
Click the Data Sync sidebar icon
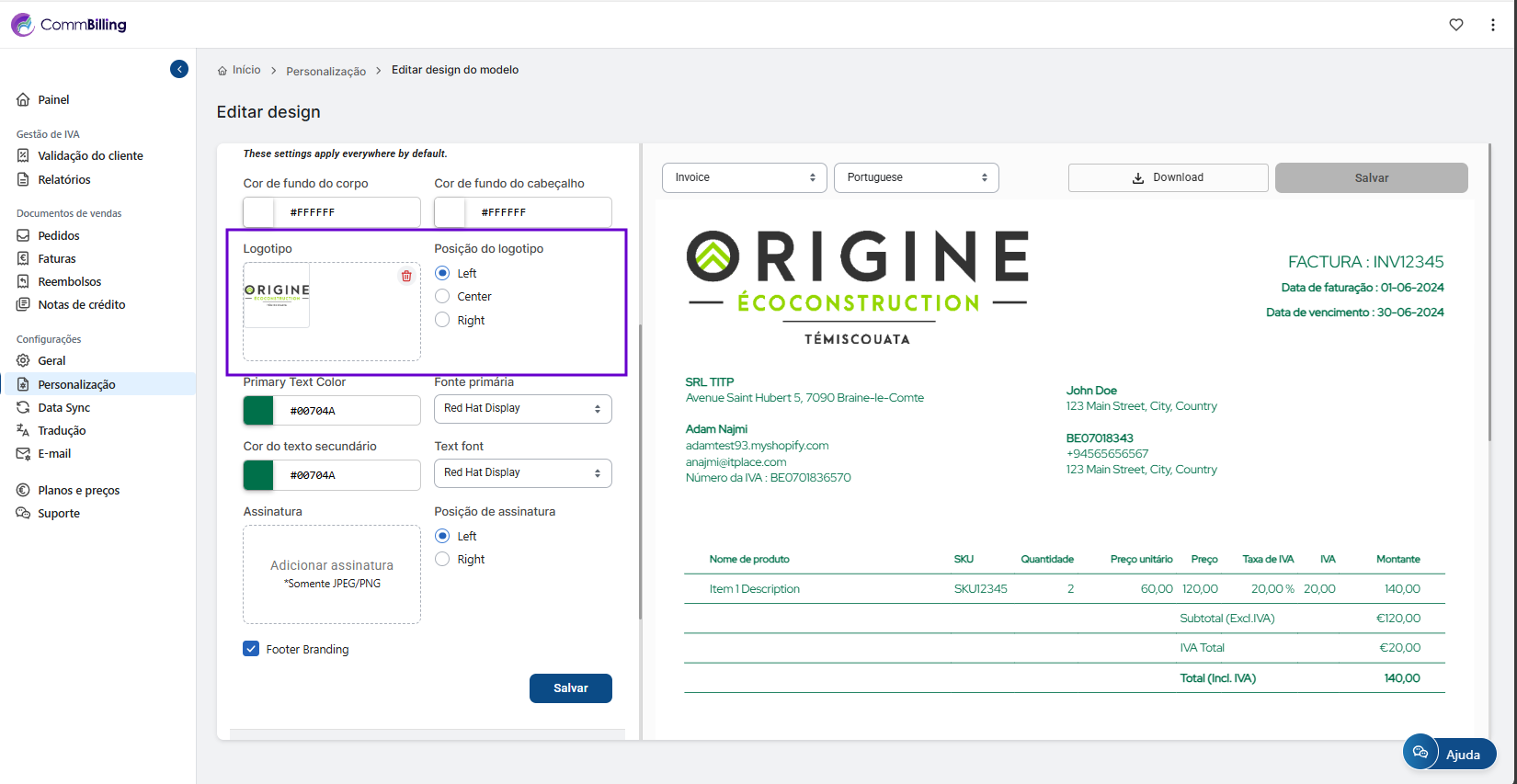(x=23, y=407)
